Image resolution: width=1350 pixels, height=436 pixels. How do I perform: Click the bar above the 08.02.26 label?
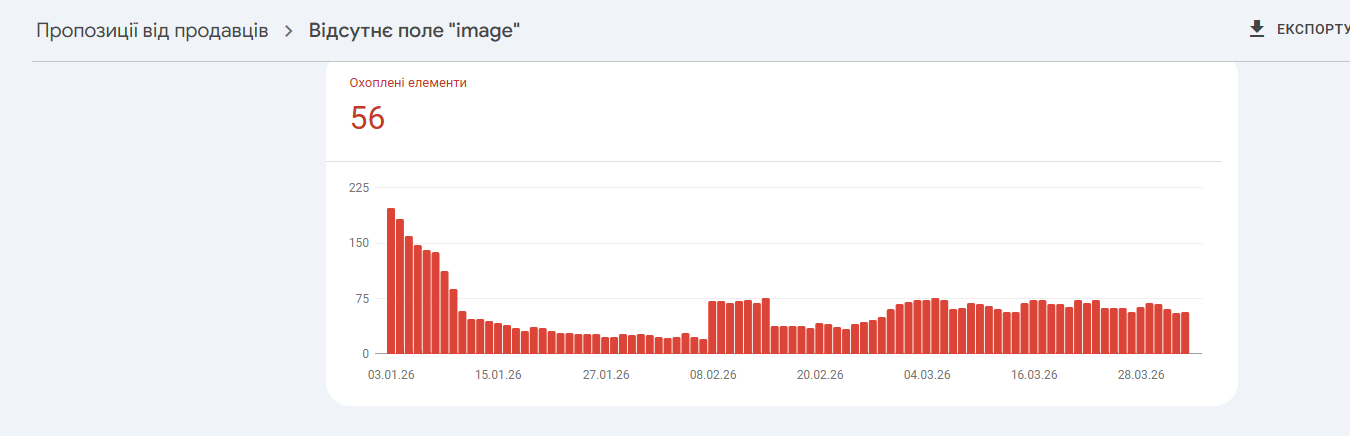point(712,327)
